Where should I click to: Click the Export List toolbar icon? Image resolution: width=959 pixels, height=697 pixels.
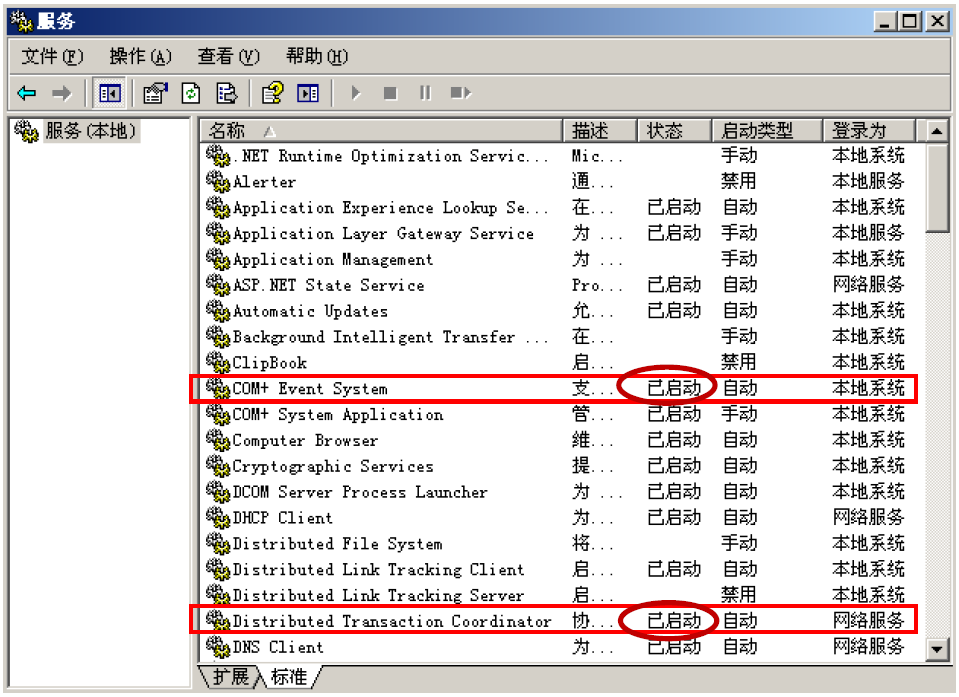pos(226,93)
